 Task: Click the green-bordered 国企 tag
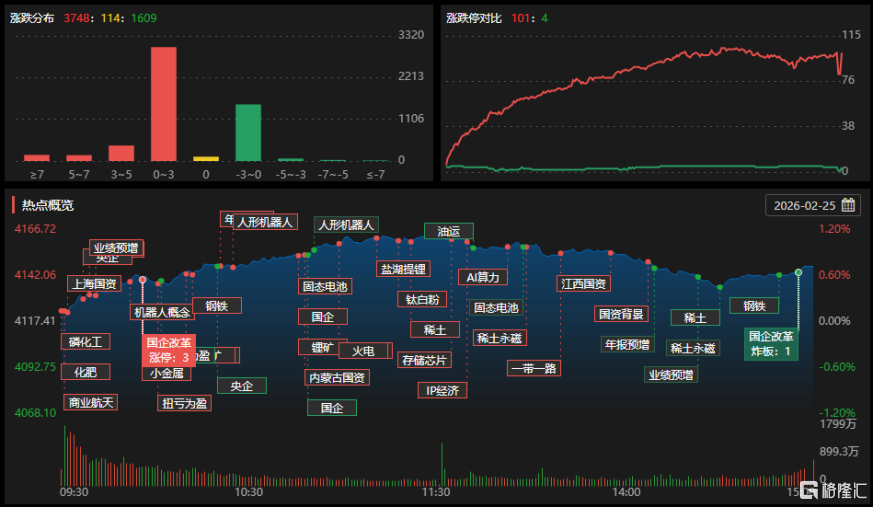(x=332, y=407)
